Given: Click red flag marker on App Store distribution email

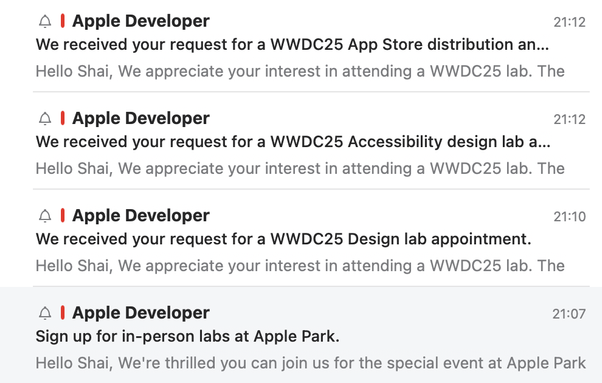Looking at the screenshot, I should (63, 21).
